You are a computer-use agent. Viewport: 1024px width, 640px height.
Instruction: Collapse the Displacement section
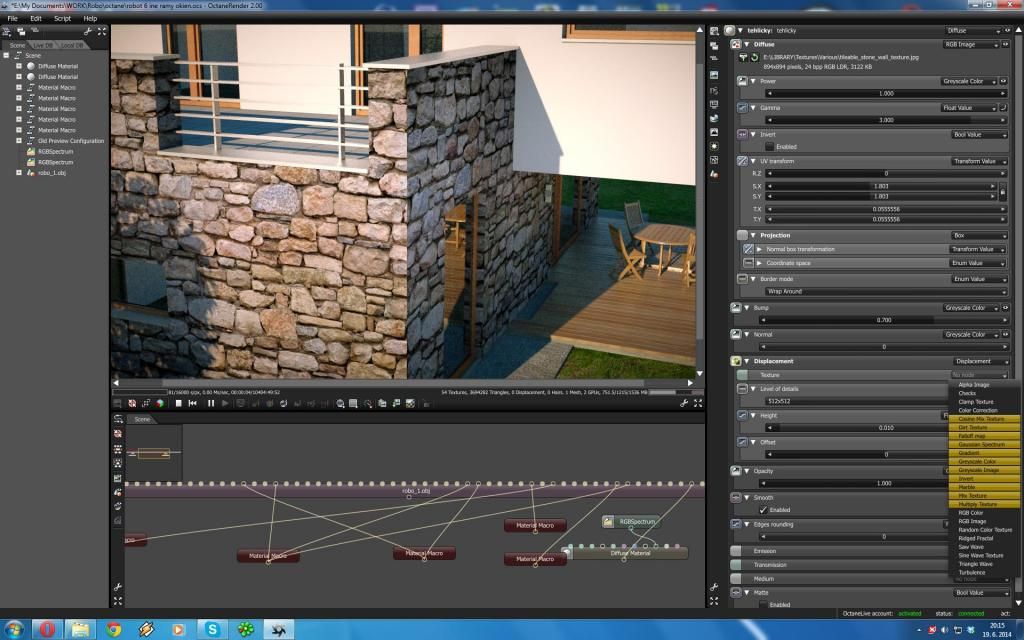[746, 361]
